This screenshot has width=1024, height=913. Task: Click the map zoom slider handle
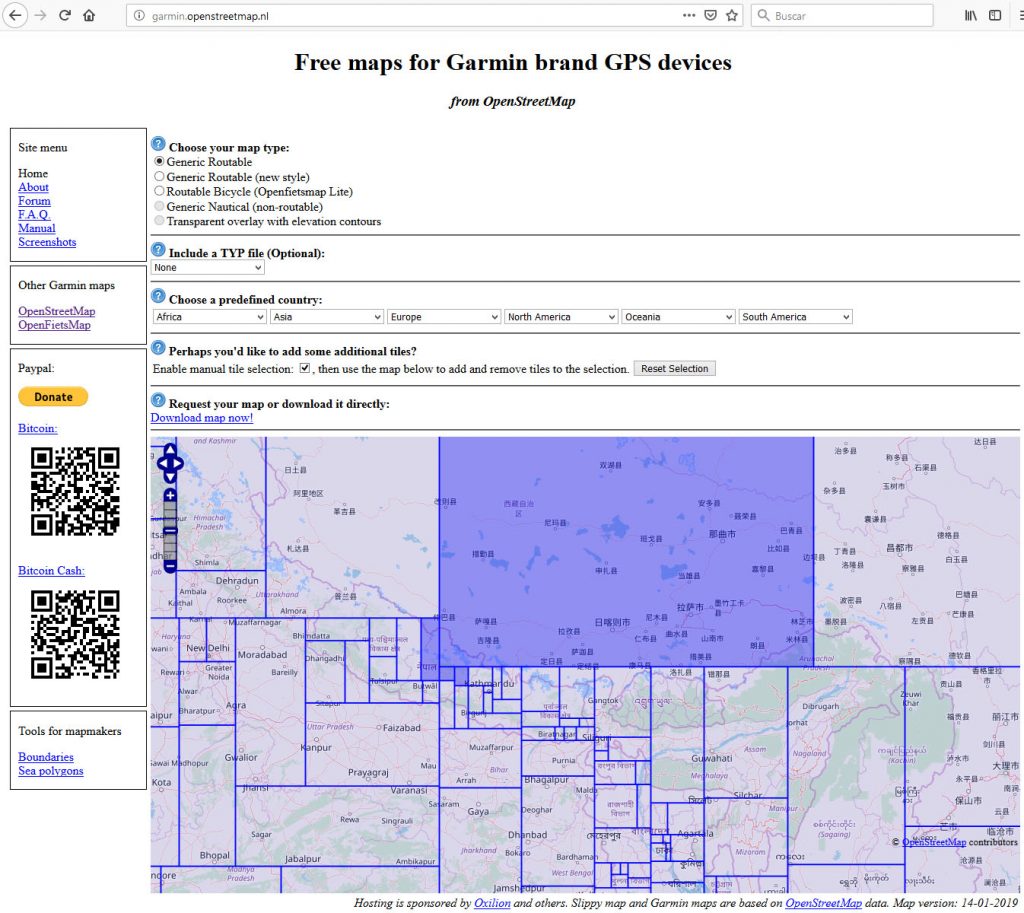point(170,530)
